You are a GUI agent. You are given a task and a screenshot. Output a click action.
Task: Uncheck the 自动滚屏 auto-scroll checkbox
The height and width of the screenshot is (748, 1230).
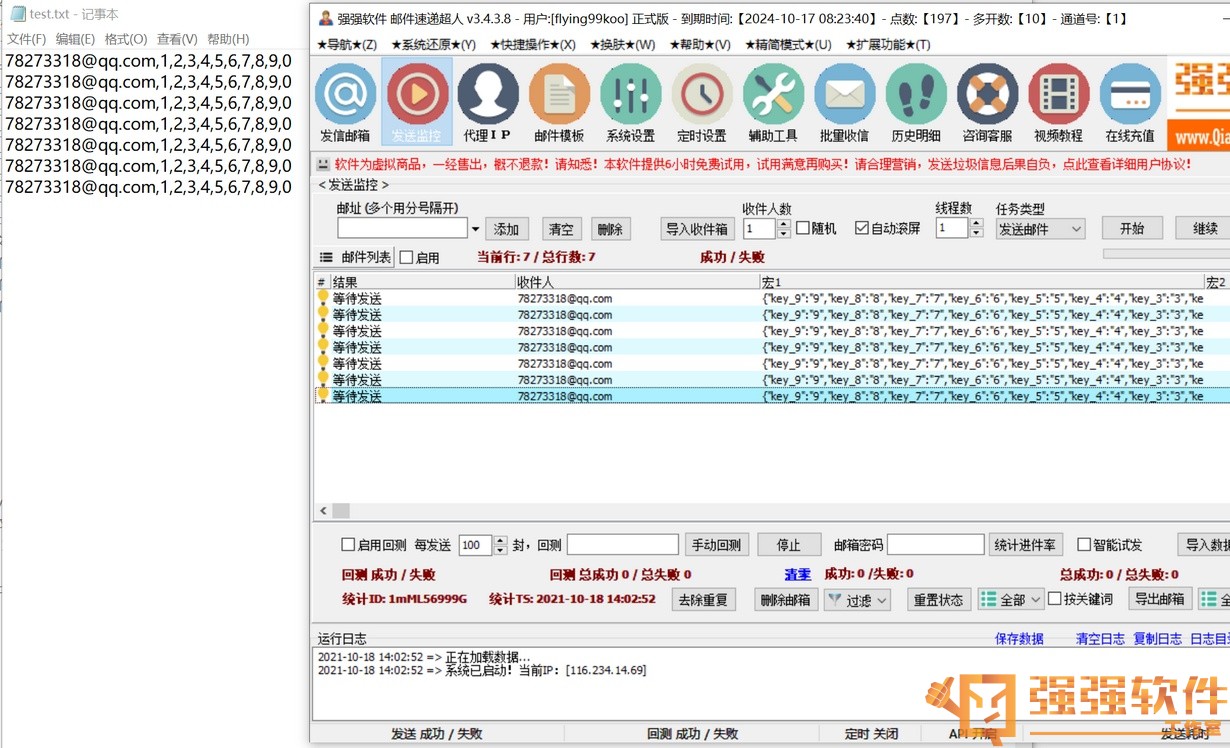pyautogui.click(x=861, y=228)
